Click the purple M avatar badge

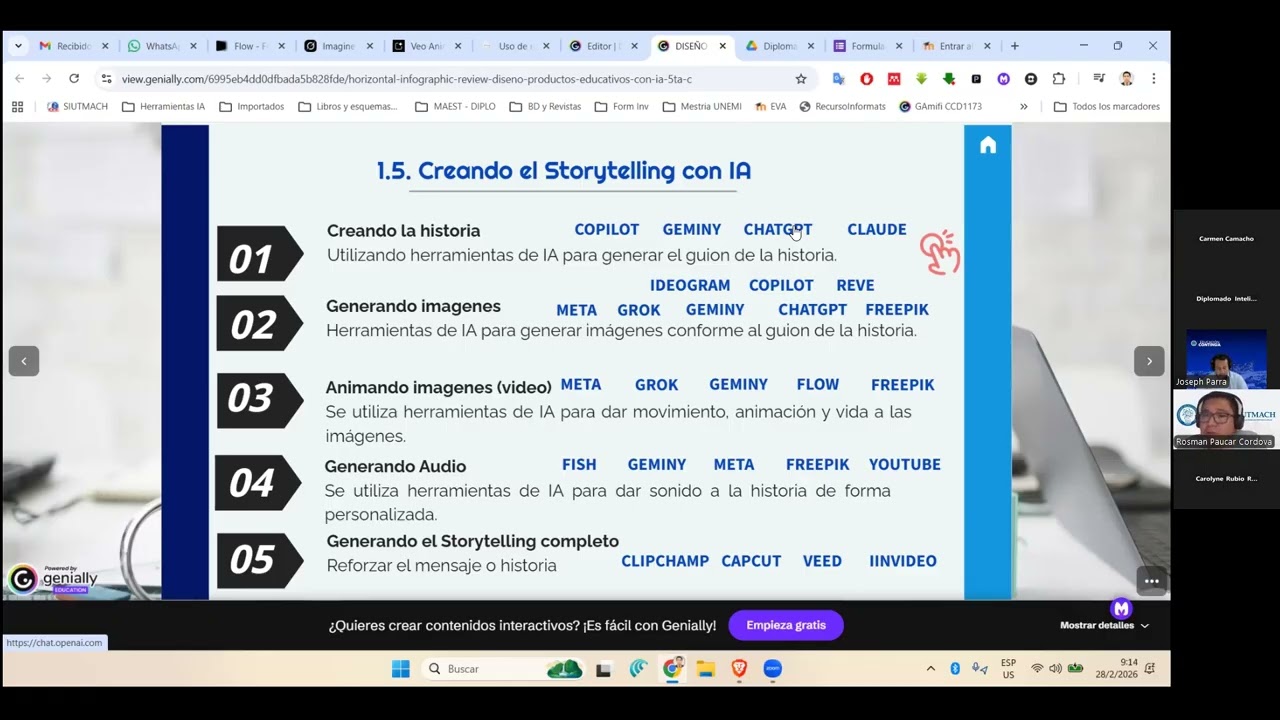[1121, 608]
